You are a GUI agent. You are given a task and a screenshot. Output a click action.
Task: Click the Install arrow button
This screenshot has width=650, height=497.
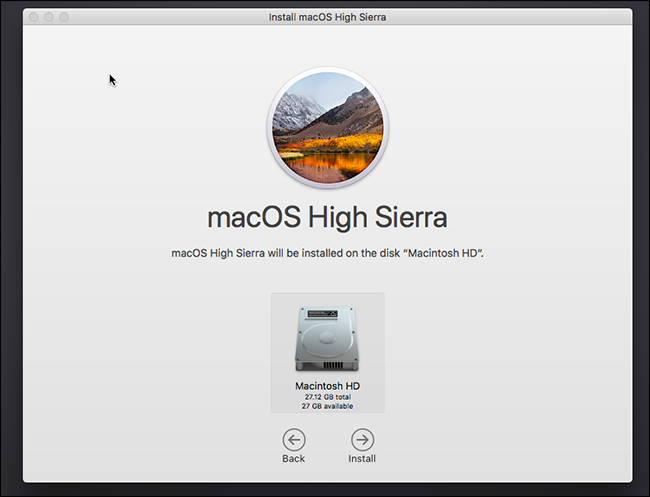(362, 440)
